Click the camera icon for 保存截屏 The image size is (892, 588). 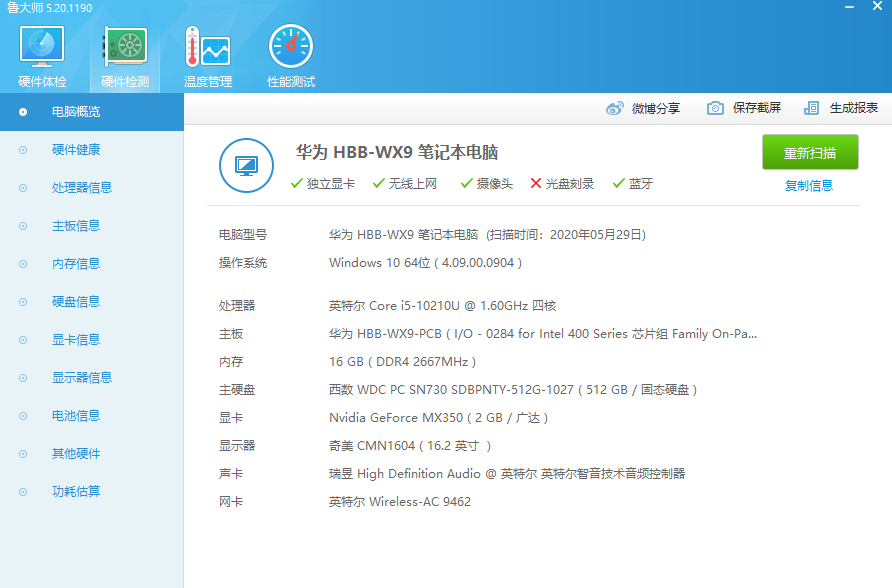pyautogui.click(x=715, y=108)
